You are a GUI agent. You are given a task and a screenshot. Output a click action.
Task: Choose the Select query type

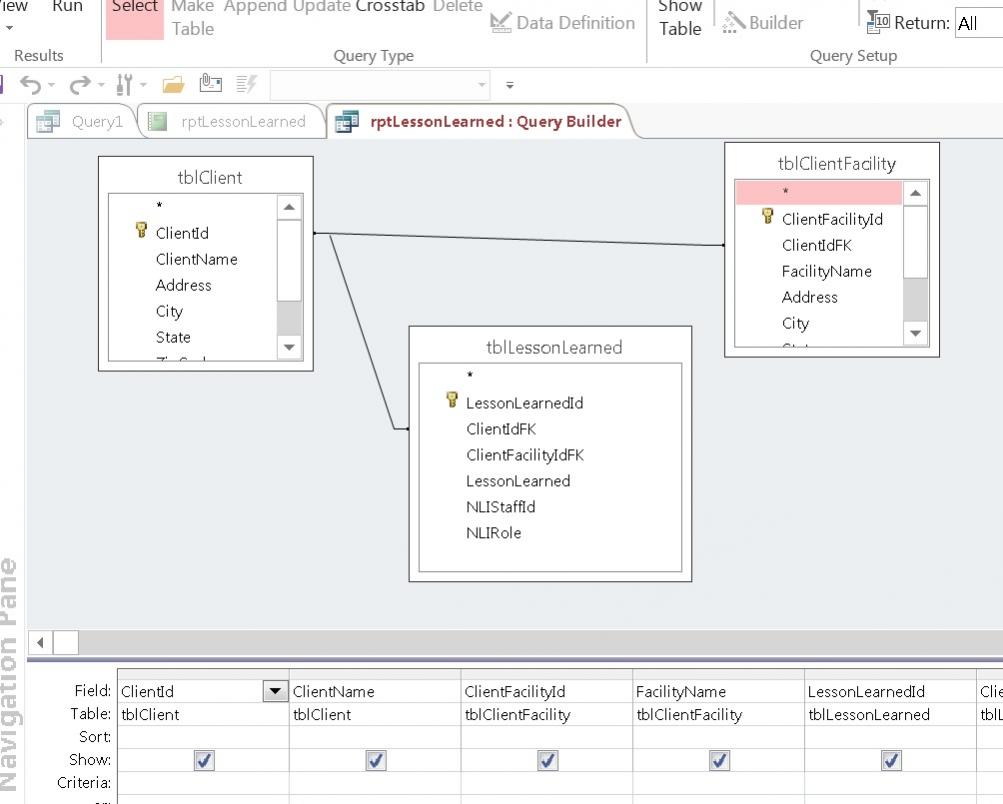134,18
